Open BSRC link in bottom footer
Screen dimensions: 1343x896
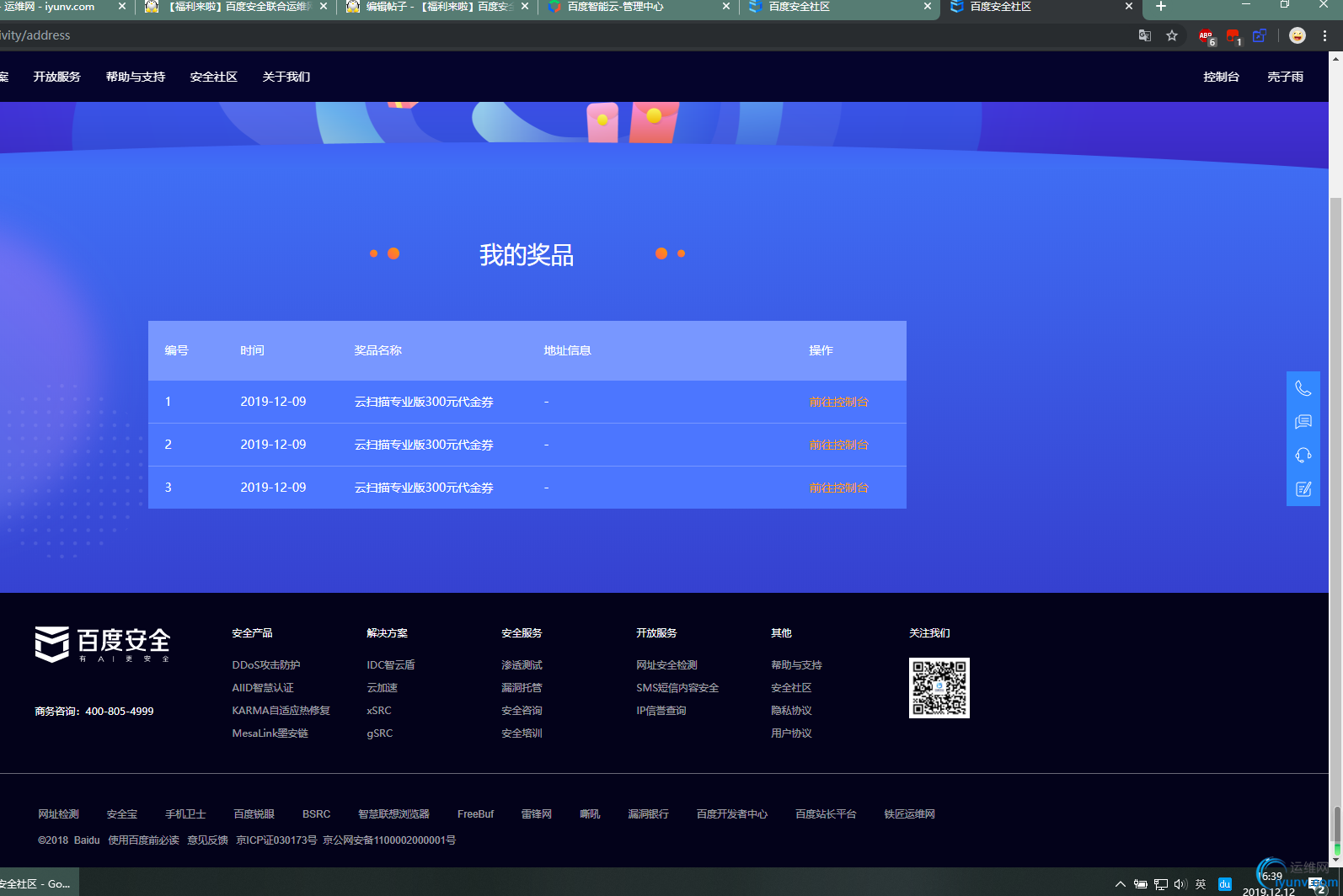[x=316, y=814]
